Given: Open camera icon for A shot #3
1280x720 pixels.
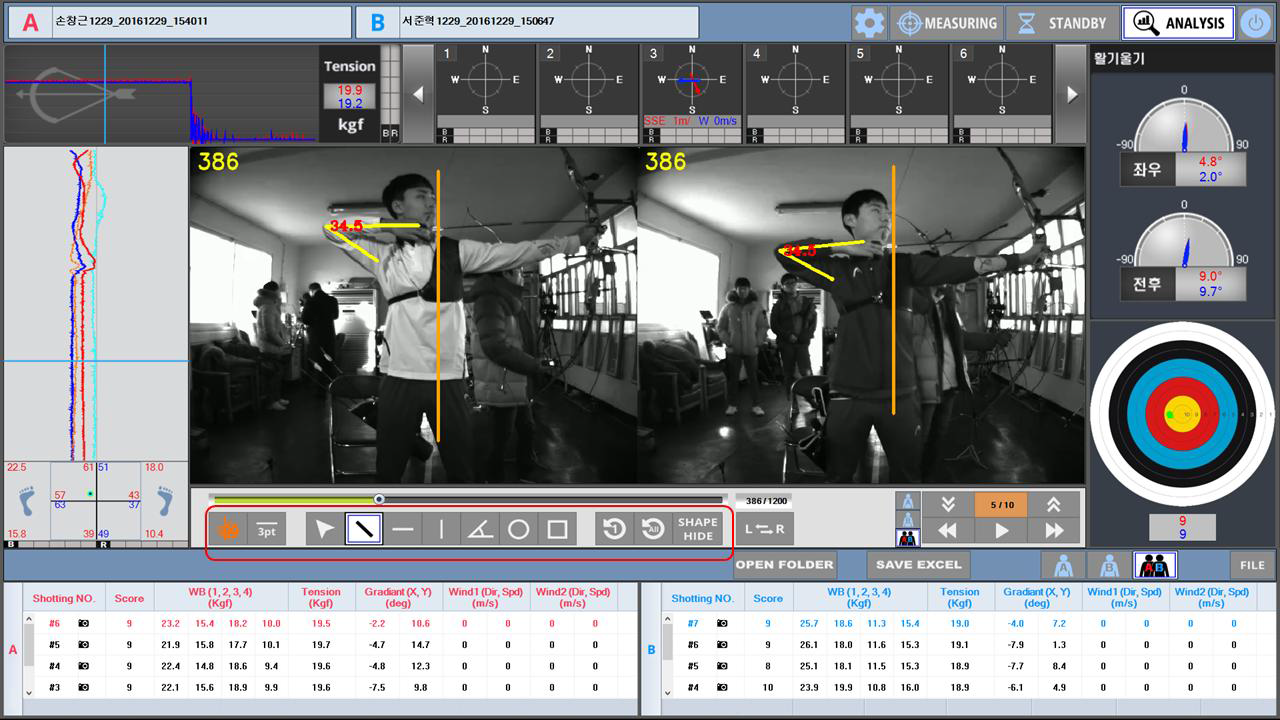Looking at the screenshot, I should [83, 687].
